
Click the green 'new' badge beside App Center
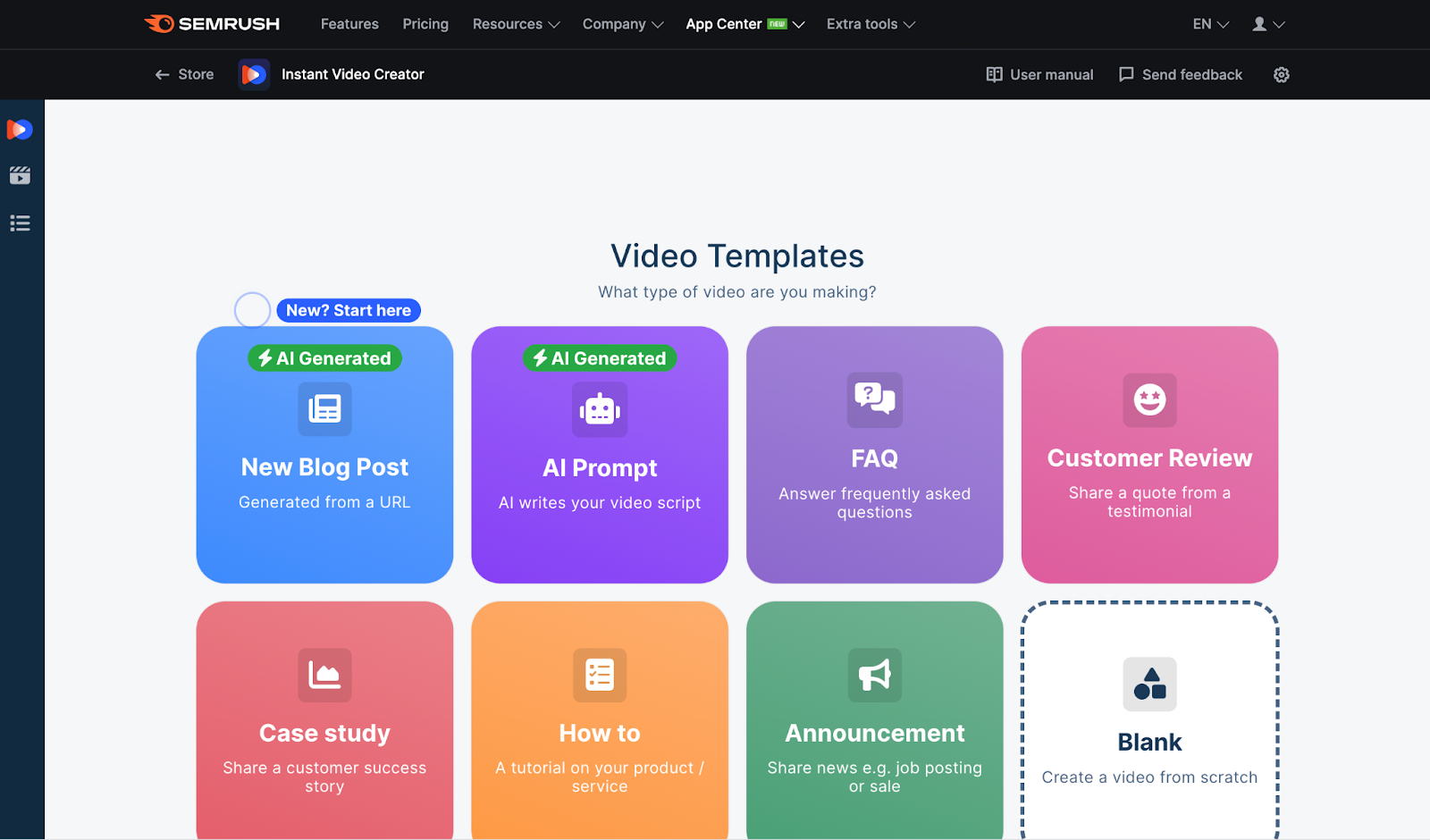pyautogui.click(x=777, y=24)
